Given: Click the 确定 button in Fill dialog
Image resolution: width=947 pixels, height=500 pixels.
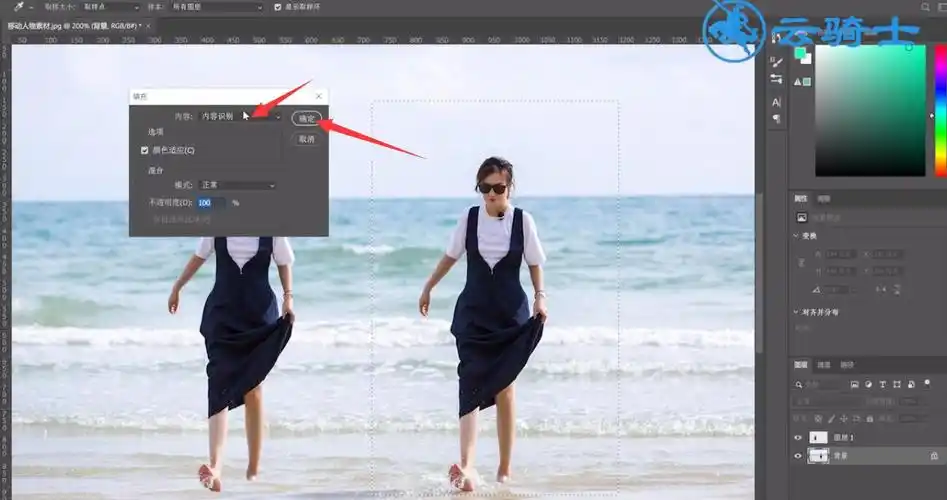Looking at the screenshot, I should (x=306, y=118).
